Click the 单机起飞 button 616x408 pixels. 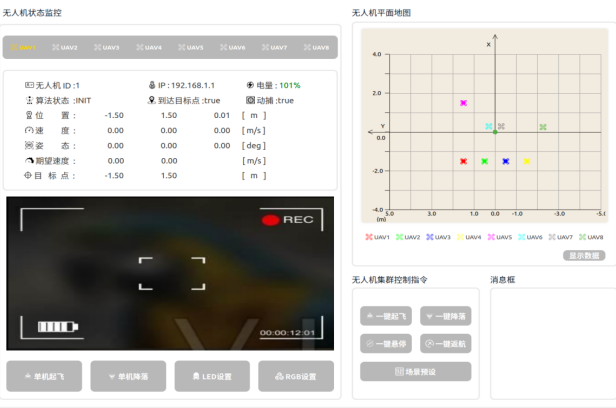click(x=44, y=376)
